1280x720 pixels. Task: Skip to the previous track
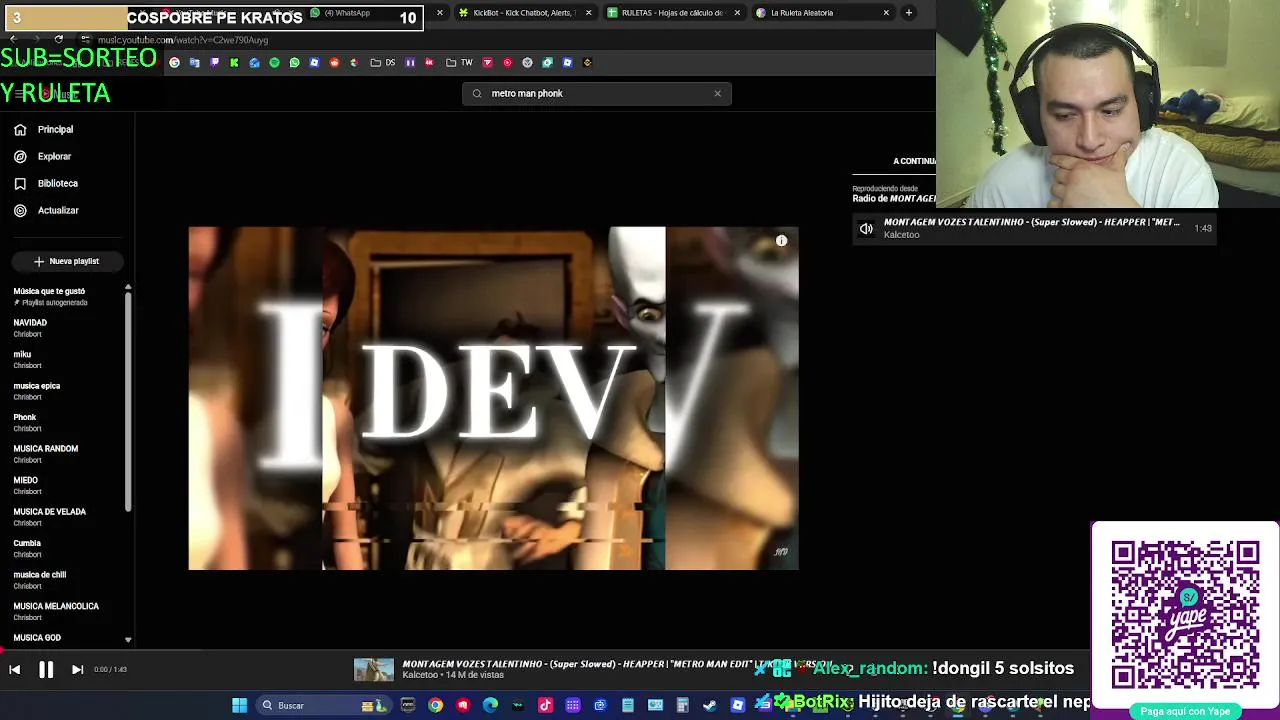click(x=15, y=669)
